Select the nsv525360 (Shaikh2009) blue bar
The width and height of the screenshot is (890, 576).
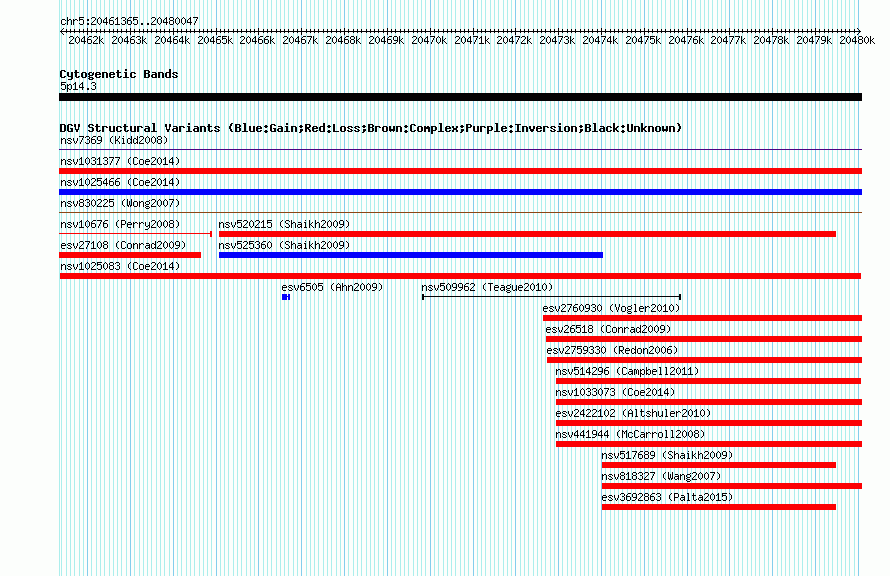pos(411,255)
